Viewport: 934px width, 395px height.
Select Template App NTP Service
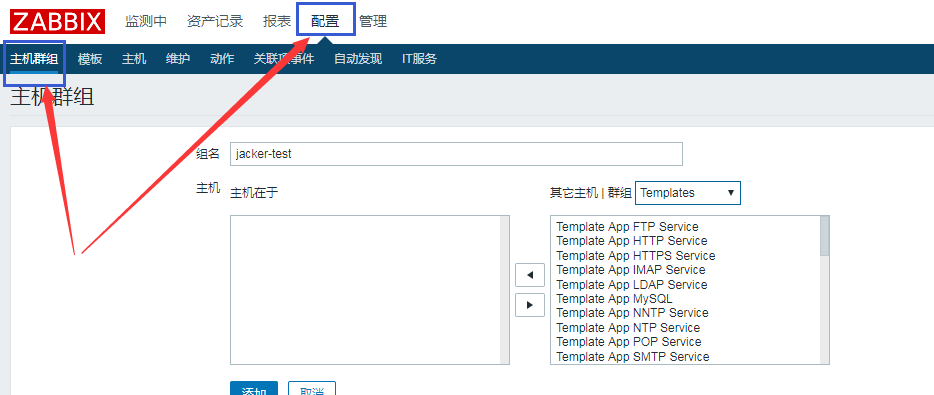[628, 328]
